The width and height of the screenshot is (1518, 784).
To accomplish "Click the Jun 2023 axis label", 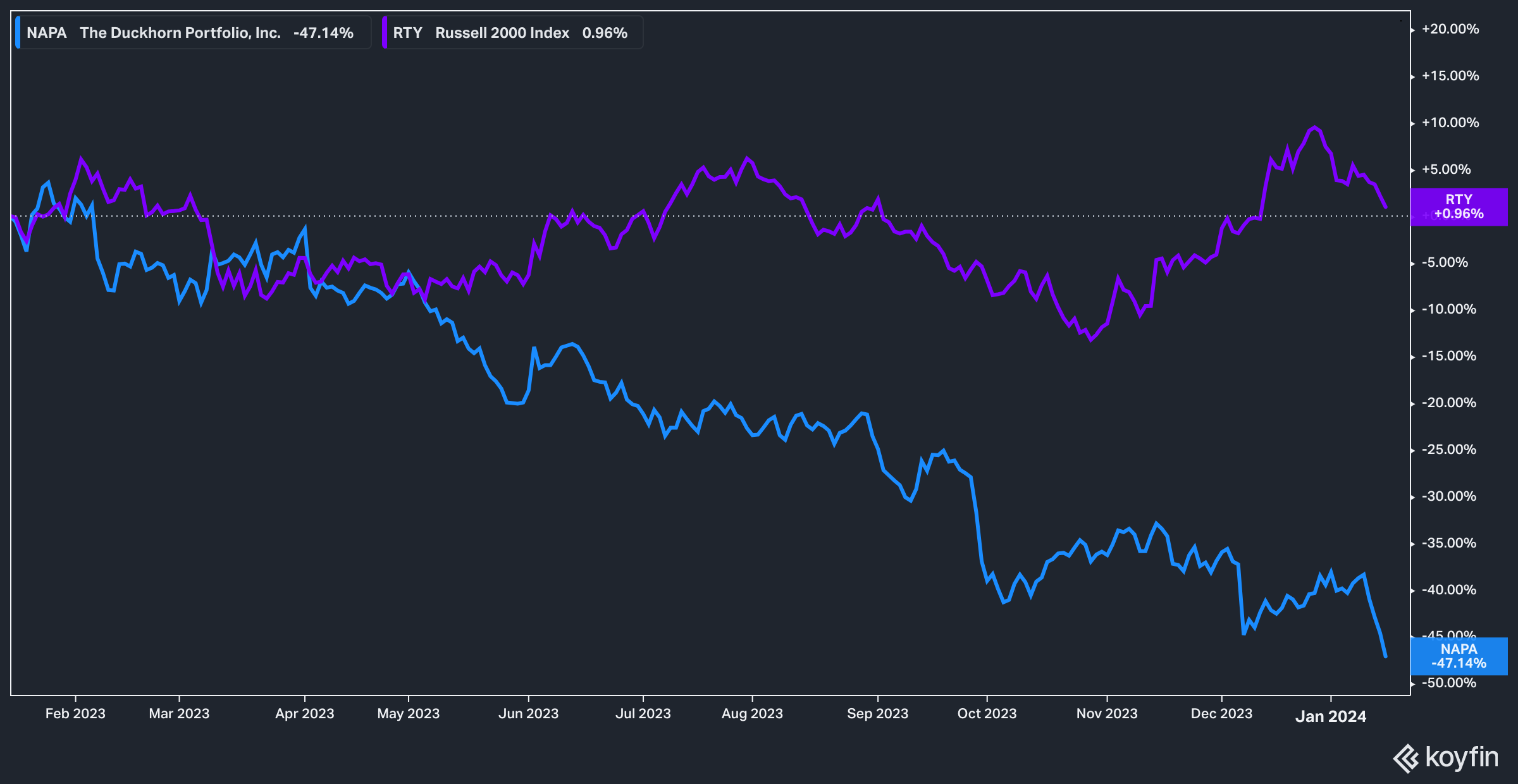I will click(529, 714).
